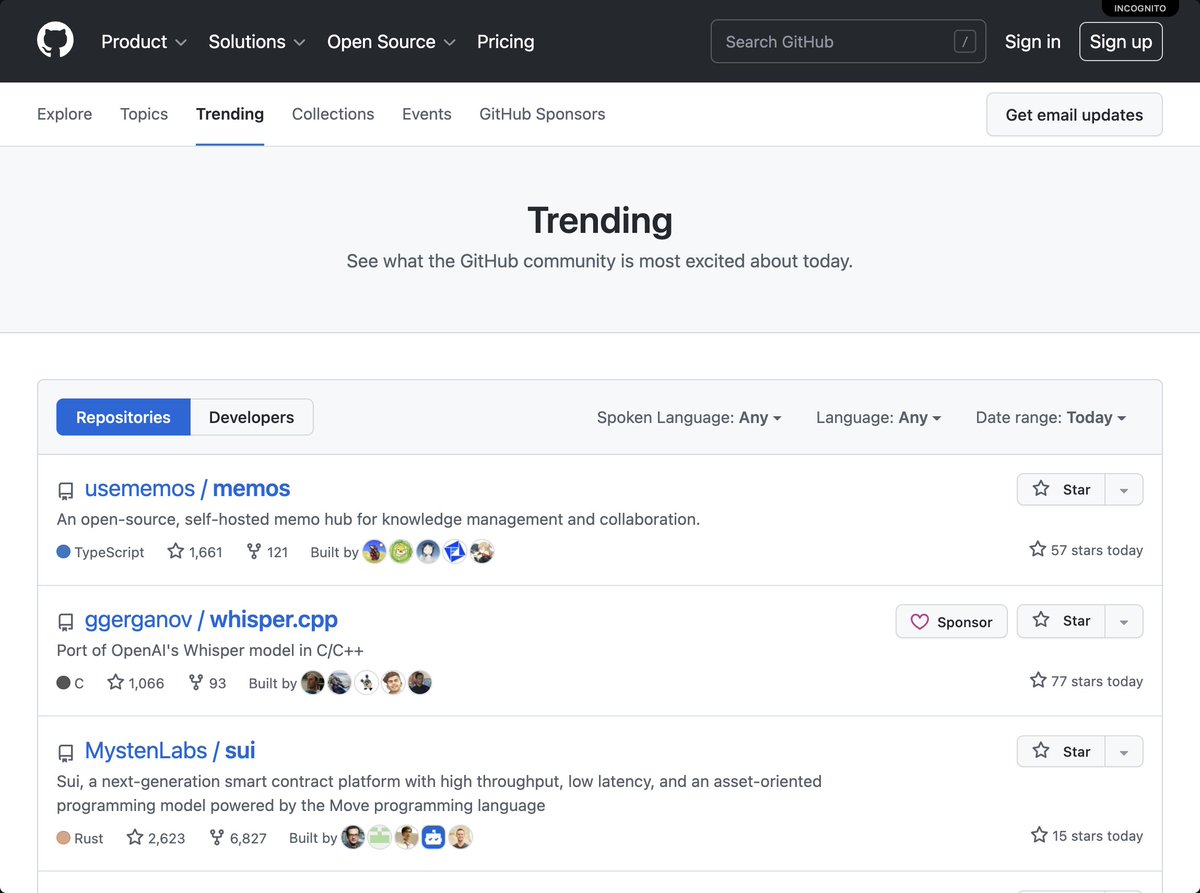
Task: Expand star list options for memos
Action: point(1124,489)
